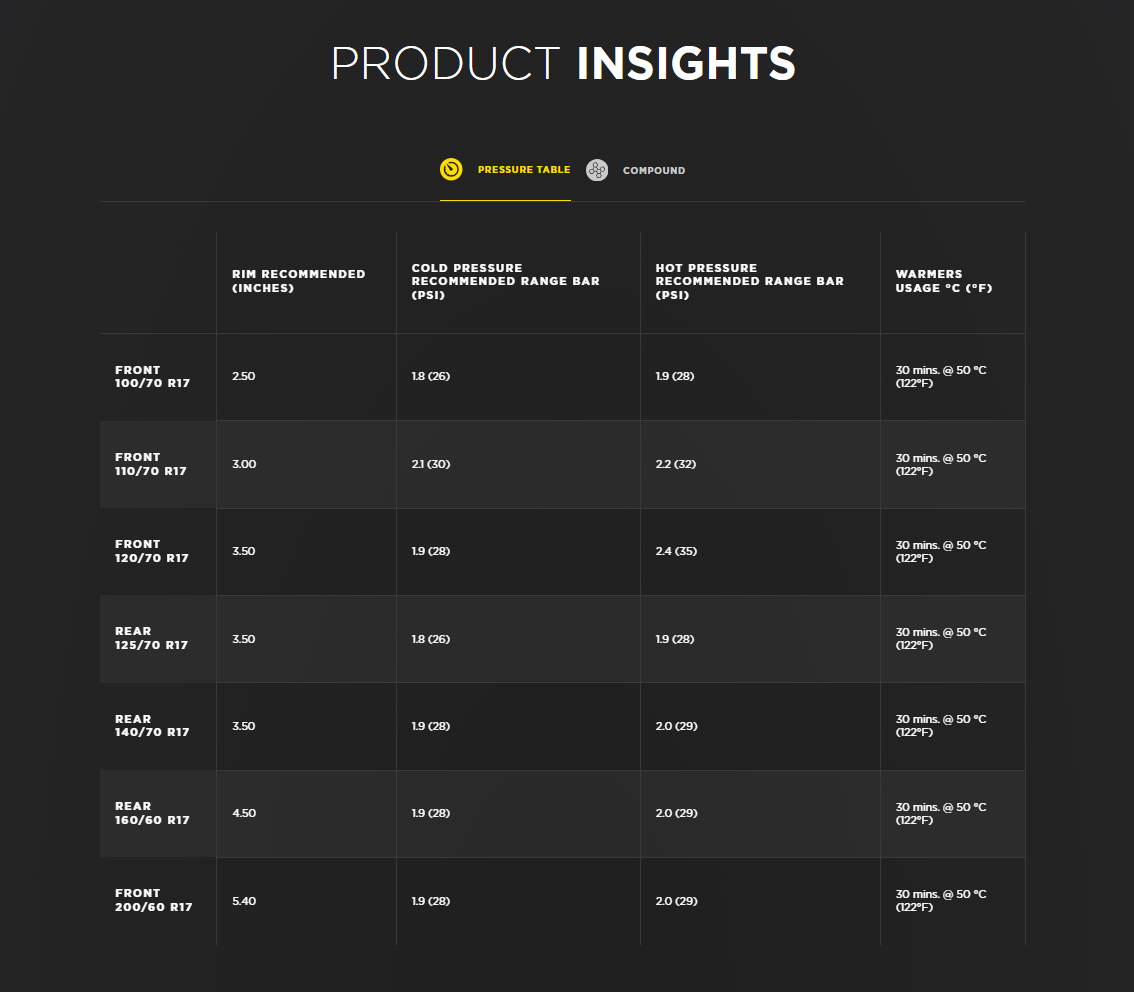Select the Front 100/70 R17 row label

[x=152, y=377]
